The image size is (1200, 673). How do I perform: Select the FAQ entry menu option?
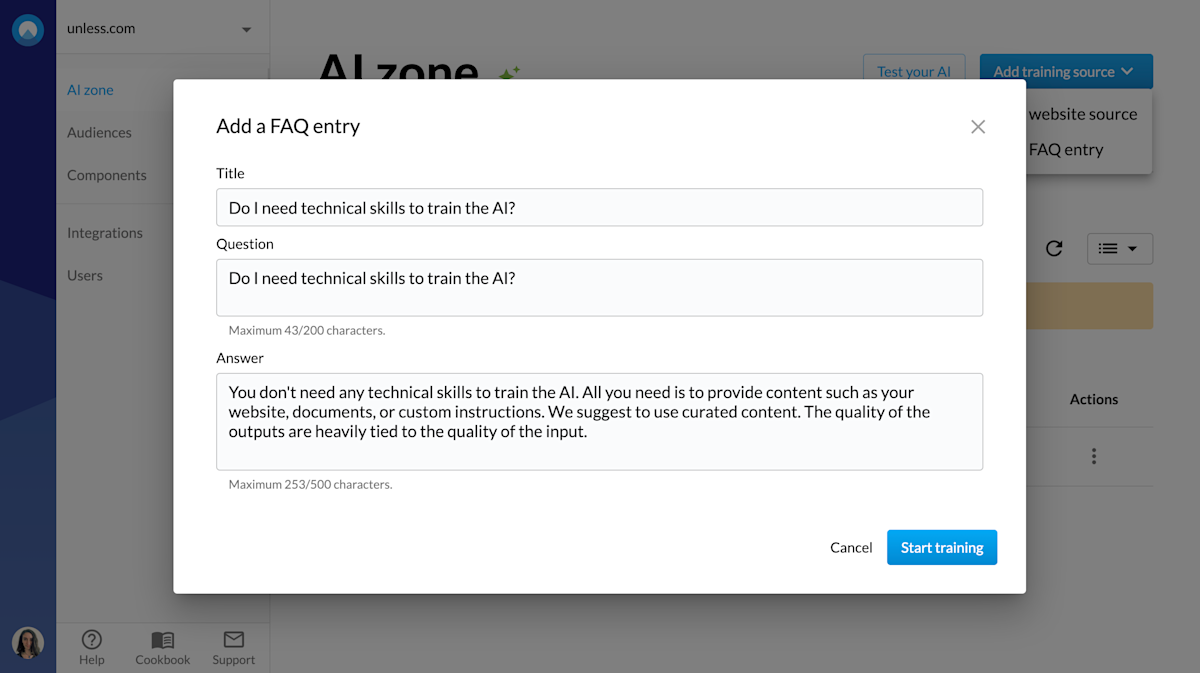1066,150
